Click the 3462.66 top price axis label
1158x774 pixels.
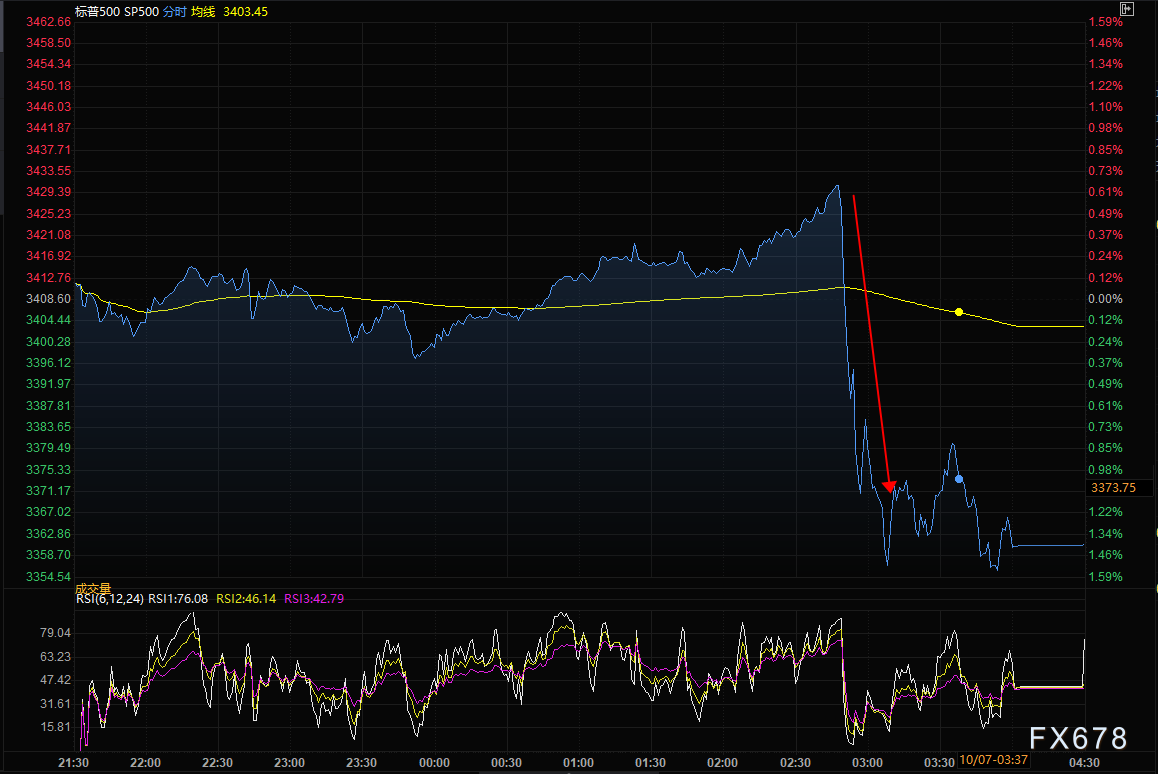point(48,22)
